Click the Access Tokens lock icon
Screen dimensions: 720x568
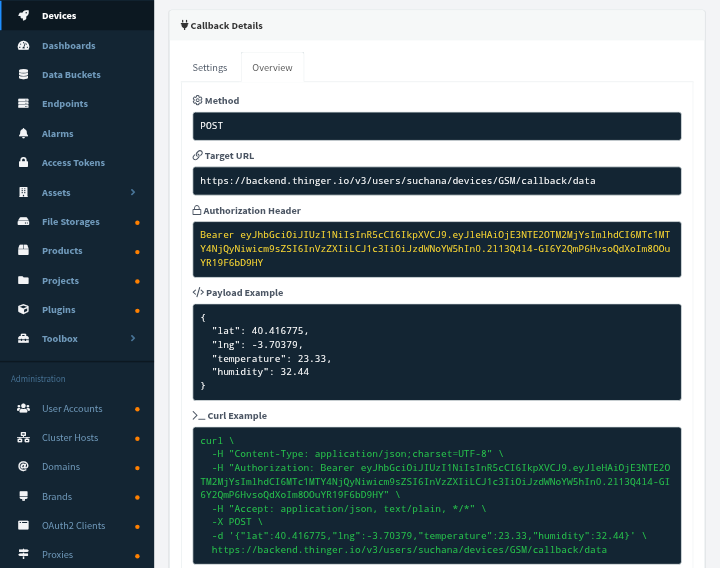[23, 163]
